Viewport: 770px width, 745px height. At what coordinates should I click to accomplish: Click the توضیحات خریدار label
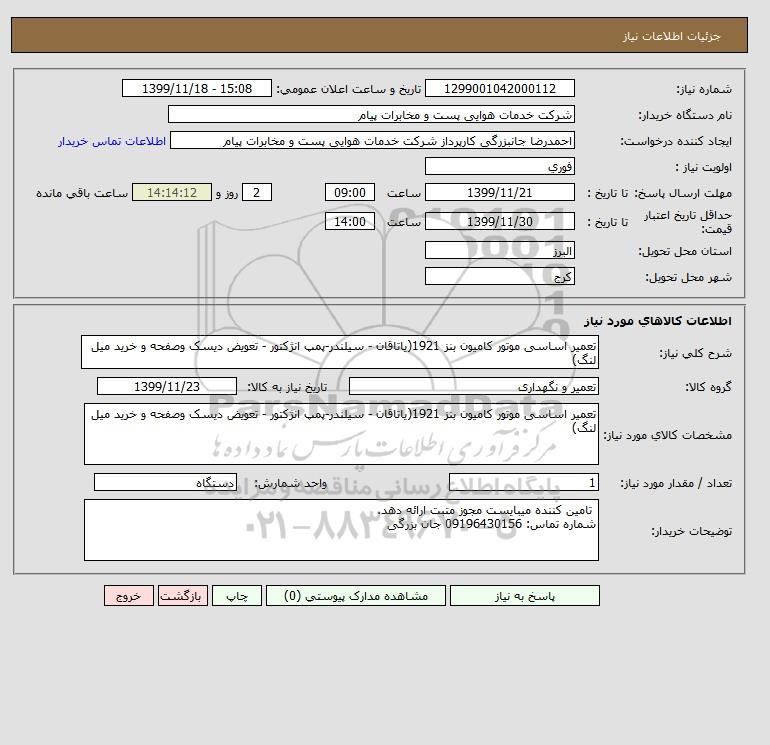[691, 531]
